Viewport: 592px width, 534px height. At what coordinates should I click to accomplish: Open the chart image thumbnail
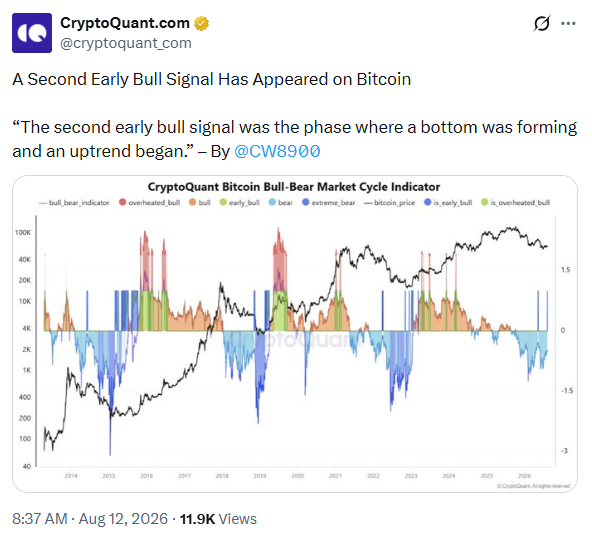295,334
